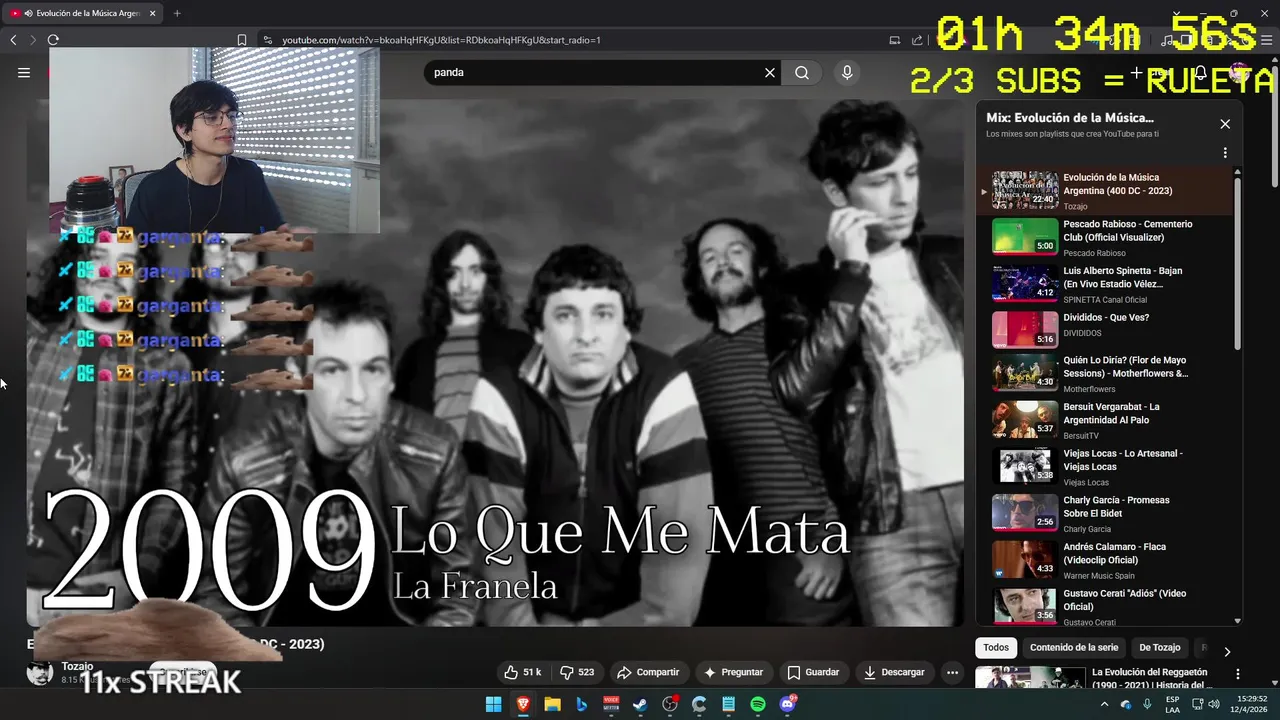Open the volume control in the tray
The image size is (1280, 720).
pos(1213,704)
